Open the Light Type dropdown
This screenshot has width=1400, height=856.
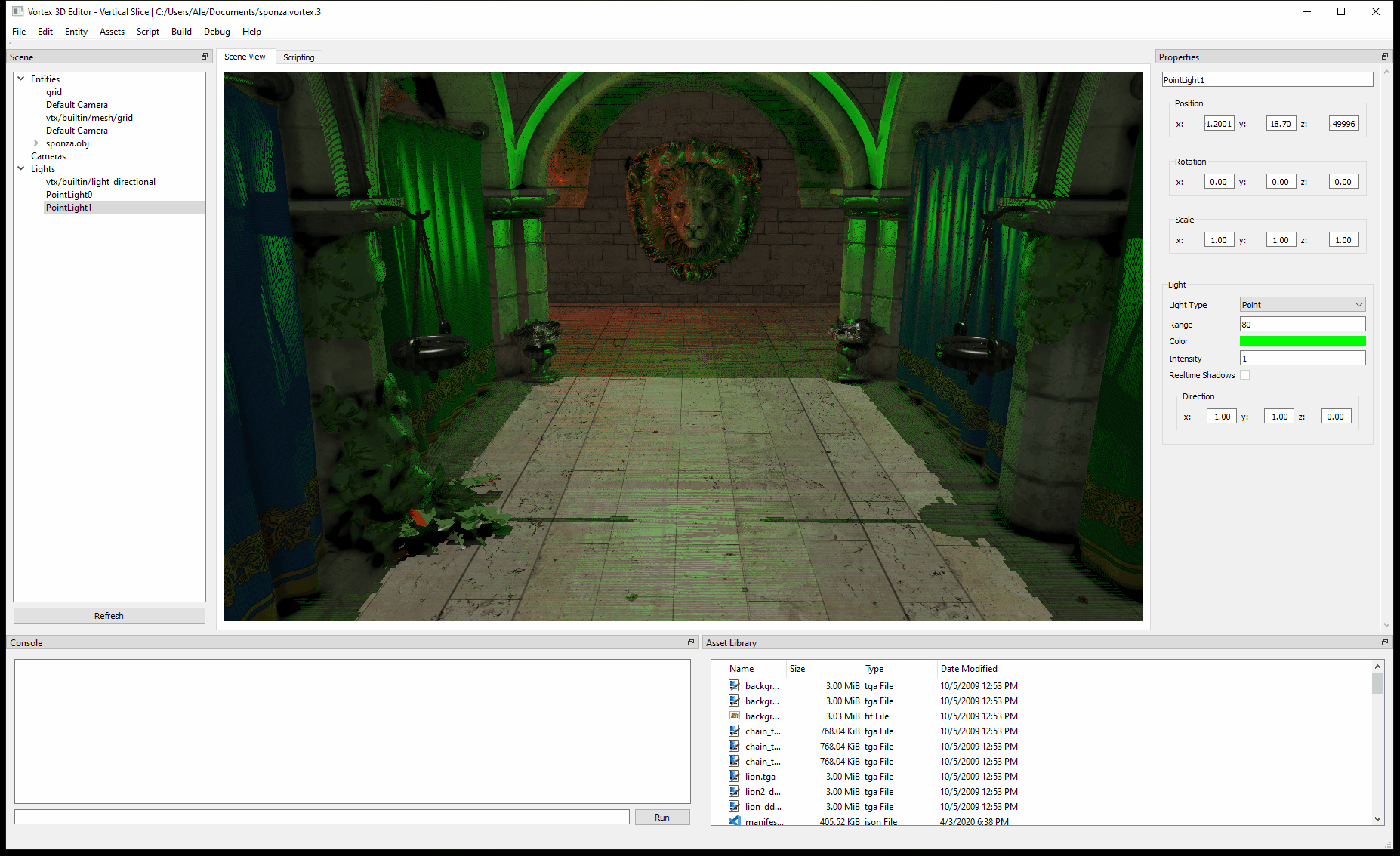coord(1303,305)
